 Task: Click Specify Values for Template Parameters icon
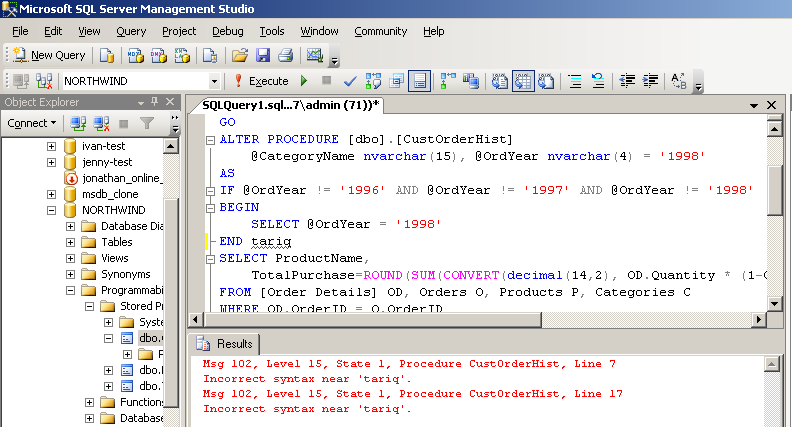679,81
